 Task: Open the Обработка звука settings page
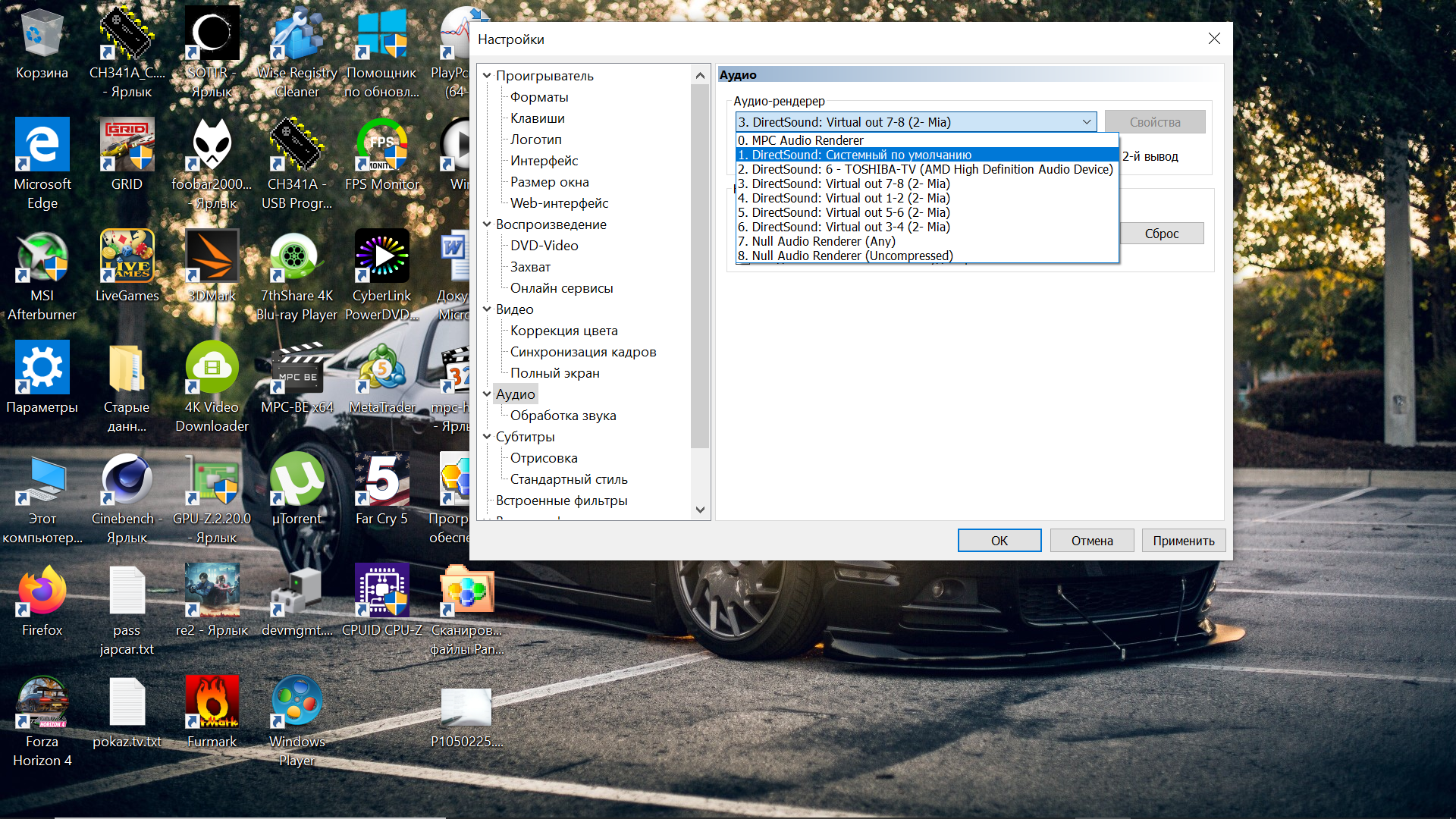coord(563,416)
